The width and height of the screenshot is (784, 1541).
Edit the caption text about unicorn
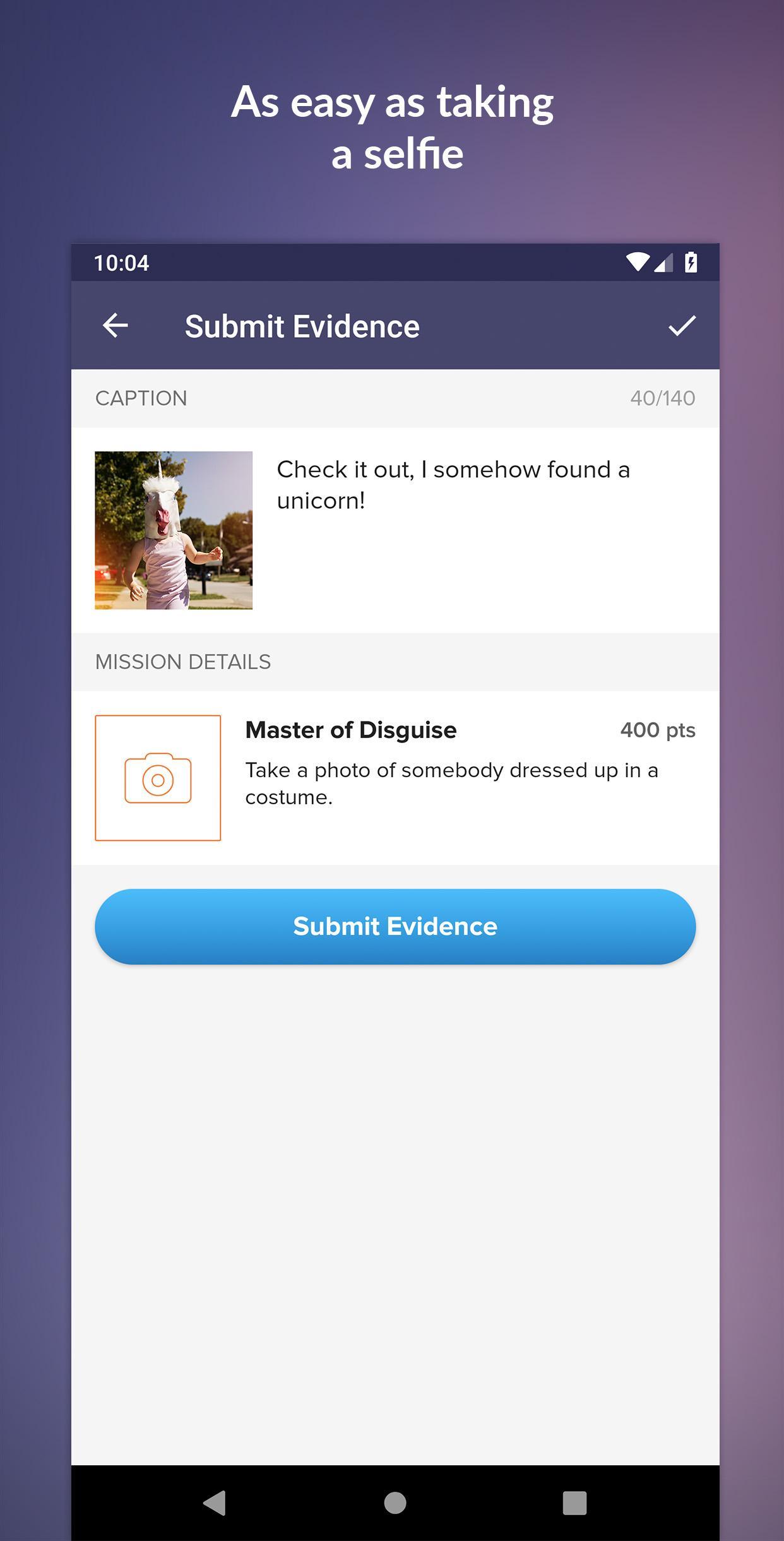pos(453,485)
